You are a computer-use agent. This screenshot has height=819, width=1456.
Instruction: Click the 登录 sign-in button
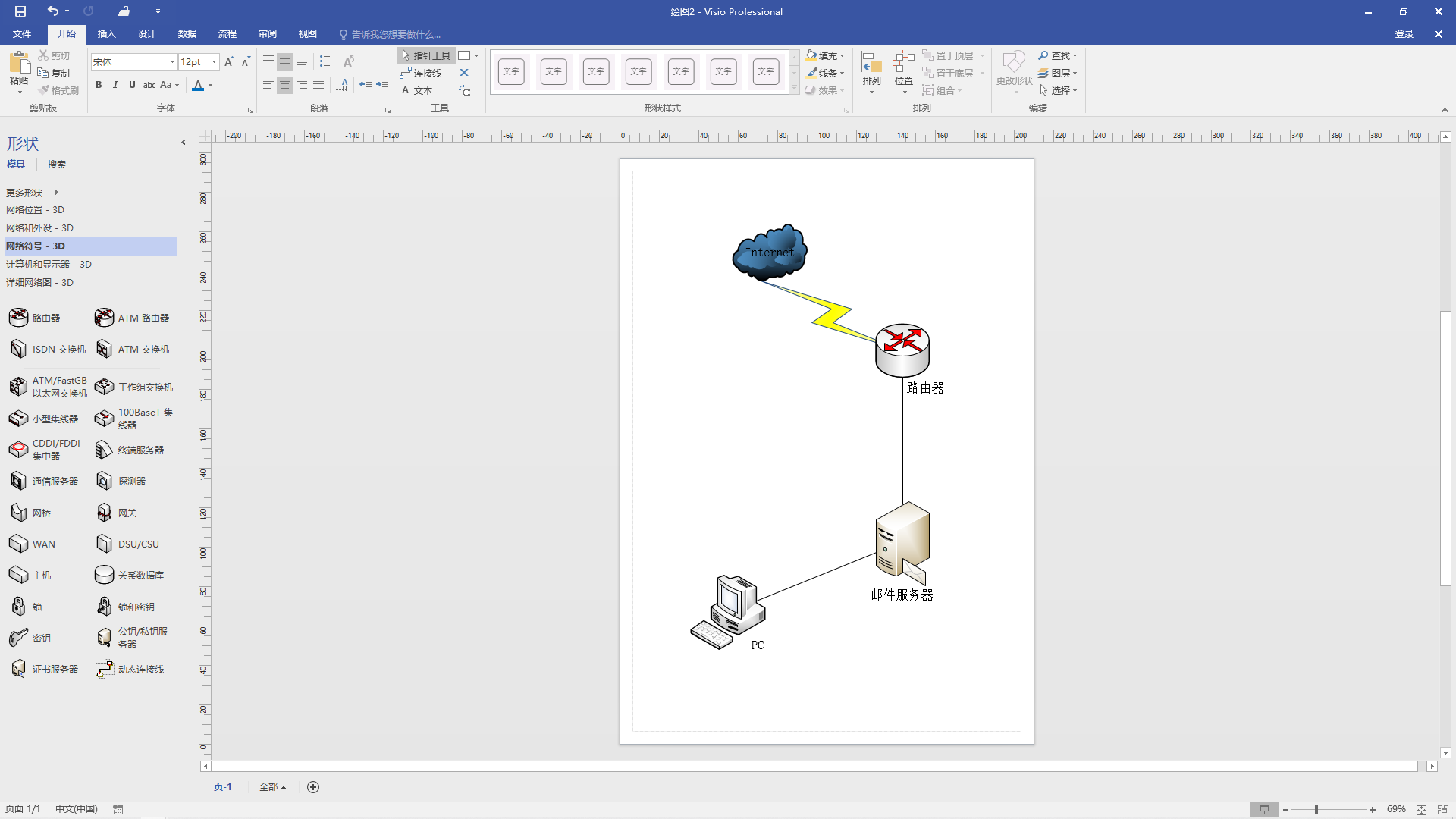(1404, 34)
